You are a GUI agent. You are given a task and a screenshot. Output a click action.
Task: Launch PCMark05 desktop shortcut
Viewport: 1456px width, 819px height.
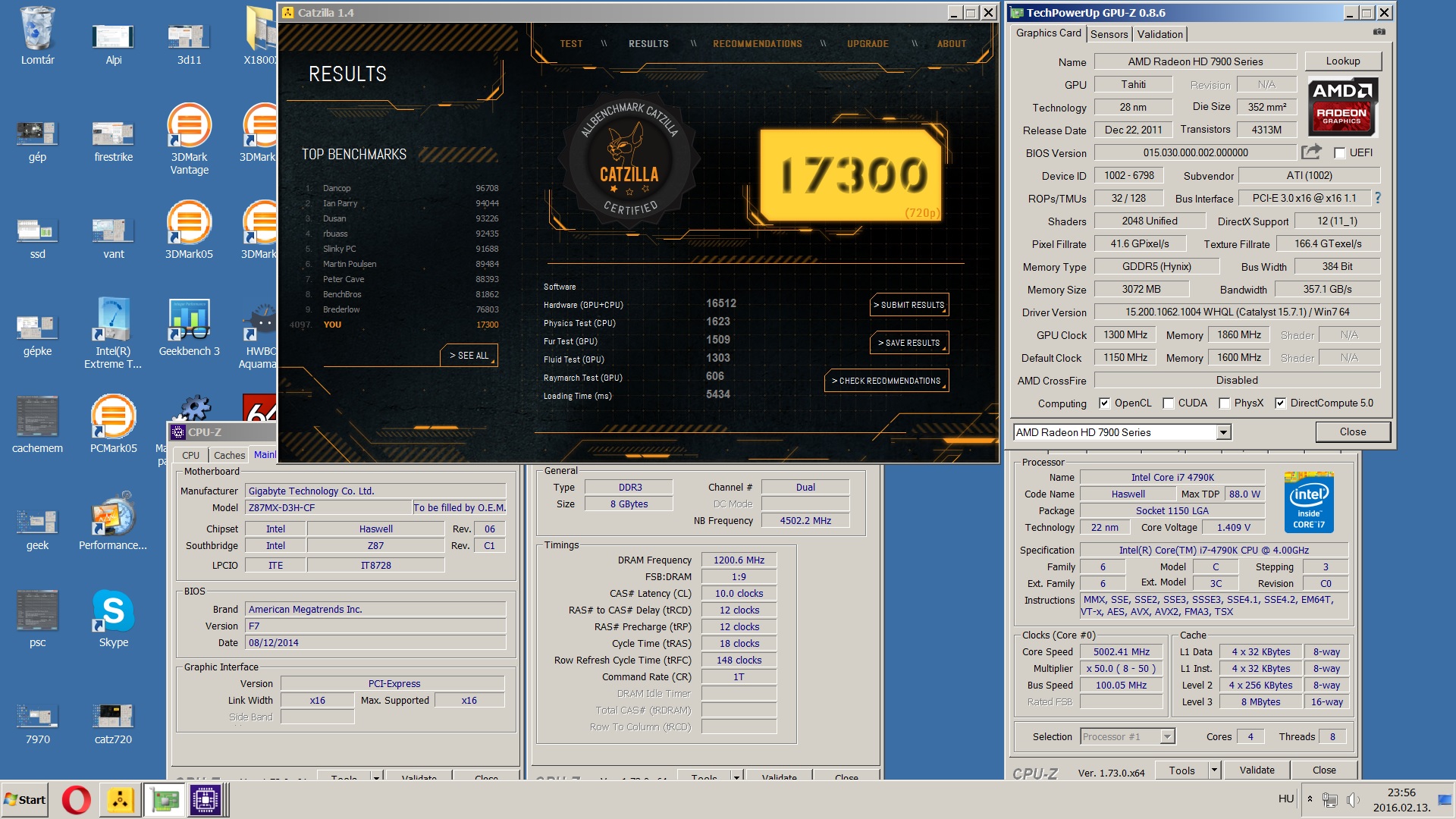tap(113, 424)
